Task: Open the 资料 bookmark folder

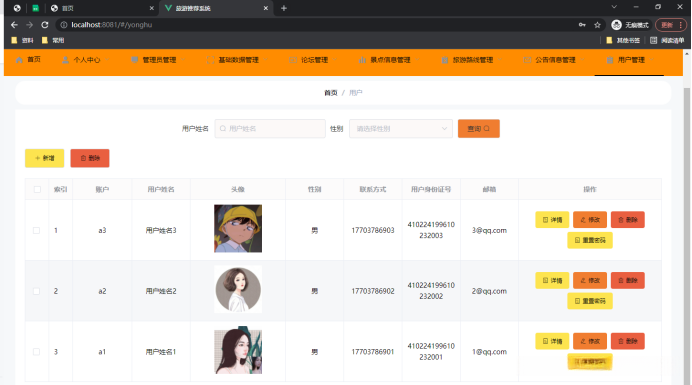Action: tap(22, 40)
